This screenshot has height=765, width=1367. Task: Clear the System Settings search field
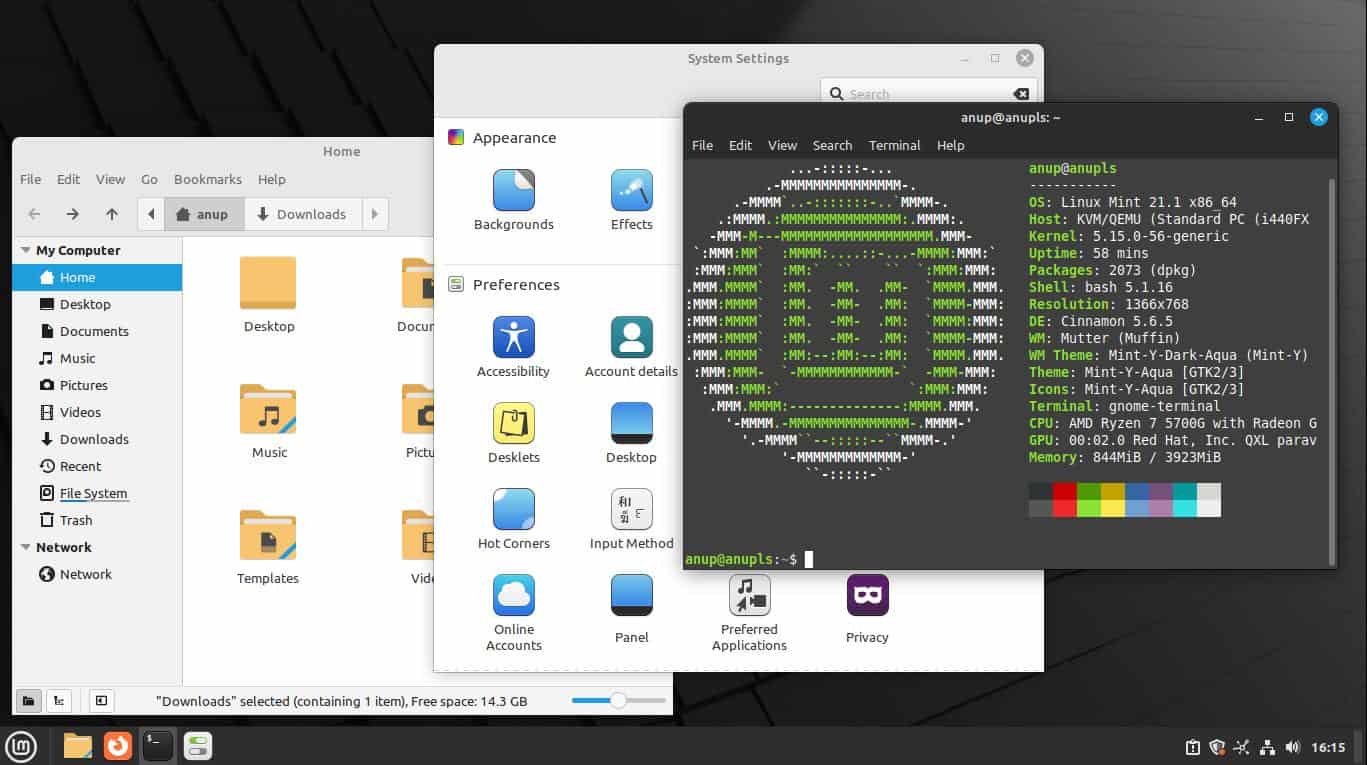[x=1021, y=93]
